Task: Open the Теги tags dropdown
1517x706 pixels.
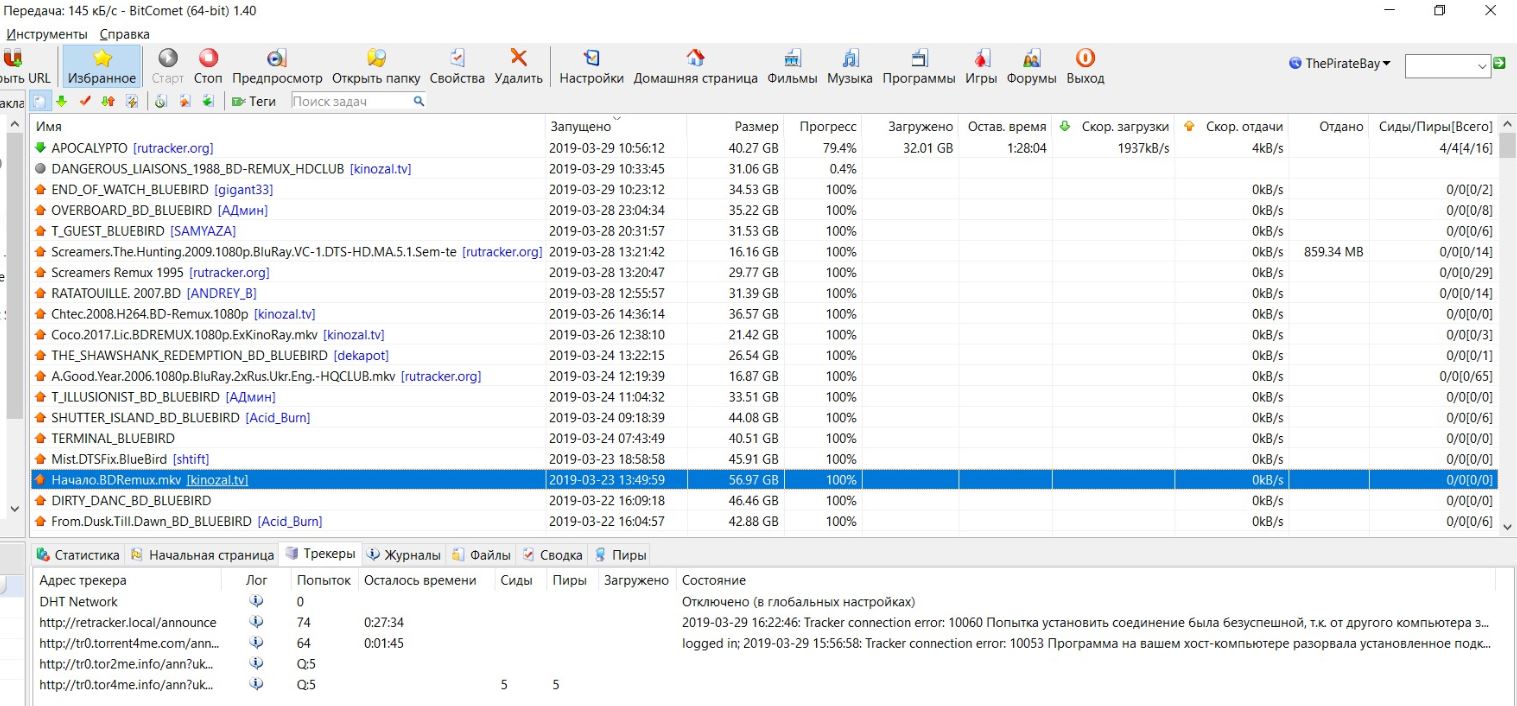Action: pyautogui.click(x=254, y=101)
